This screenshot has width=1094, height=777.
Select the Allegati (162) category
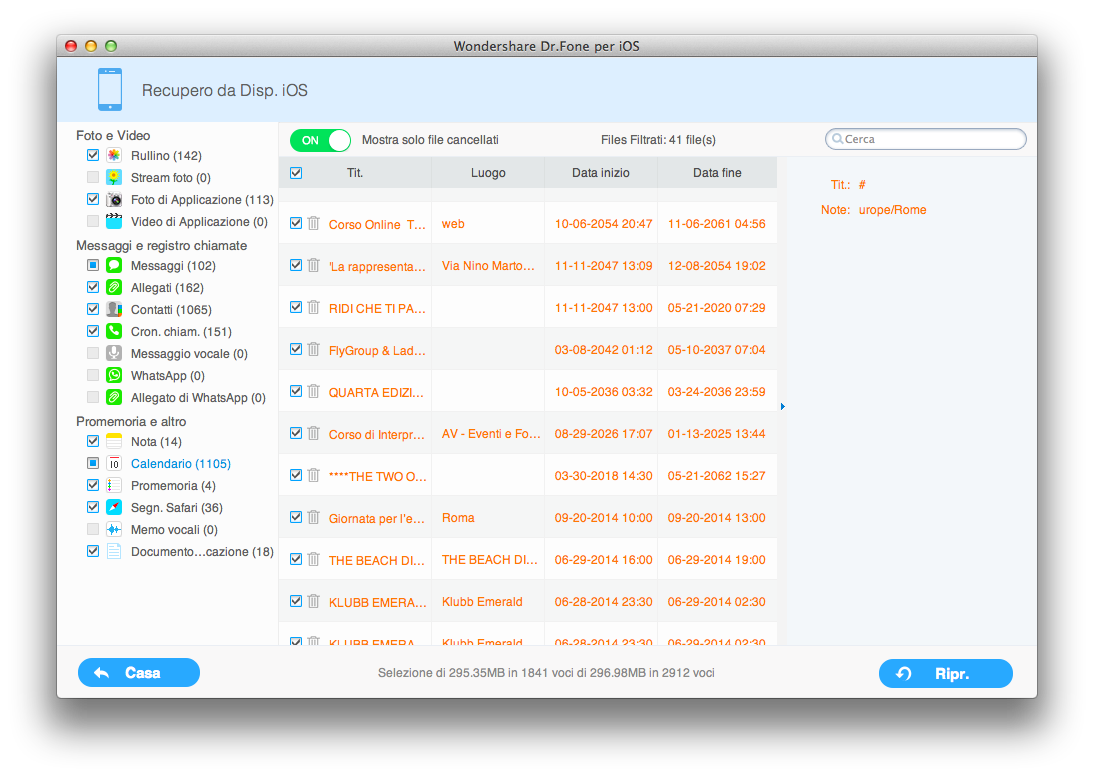pyautogui.click(x=167, y=287)
